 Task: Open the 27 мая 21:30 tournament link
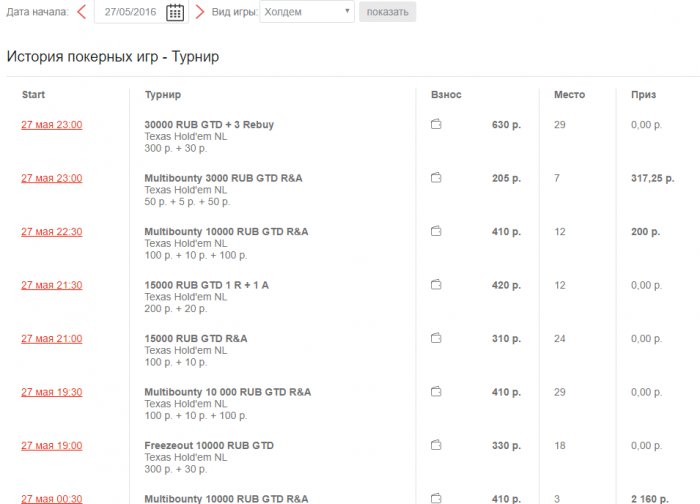pyautogui.click(x=52, y=285)
